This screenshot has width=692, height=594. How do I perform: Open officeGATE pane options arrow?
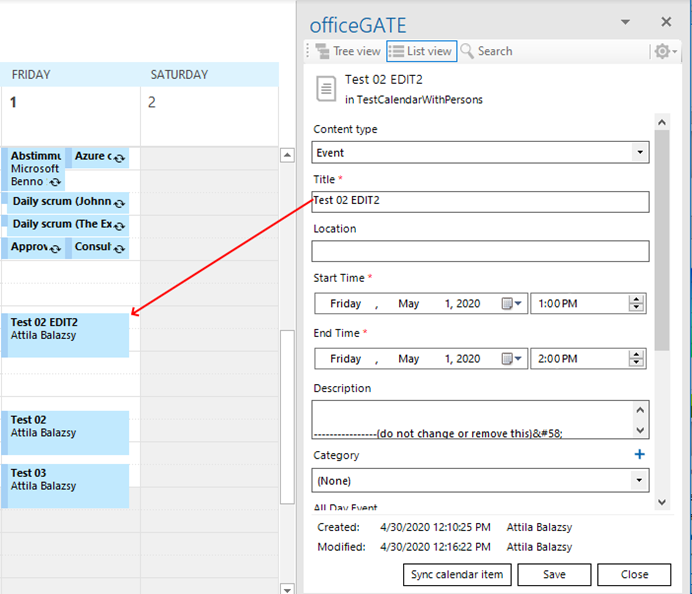point(625,22)
